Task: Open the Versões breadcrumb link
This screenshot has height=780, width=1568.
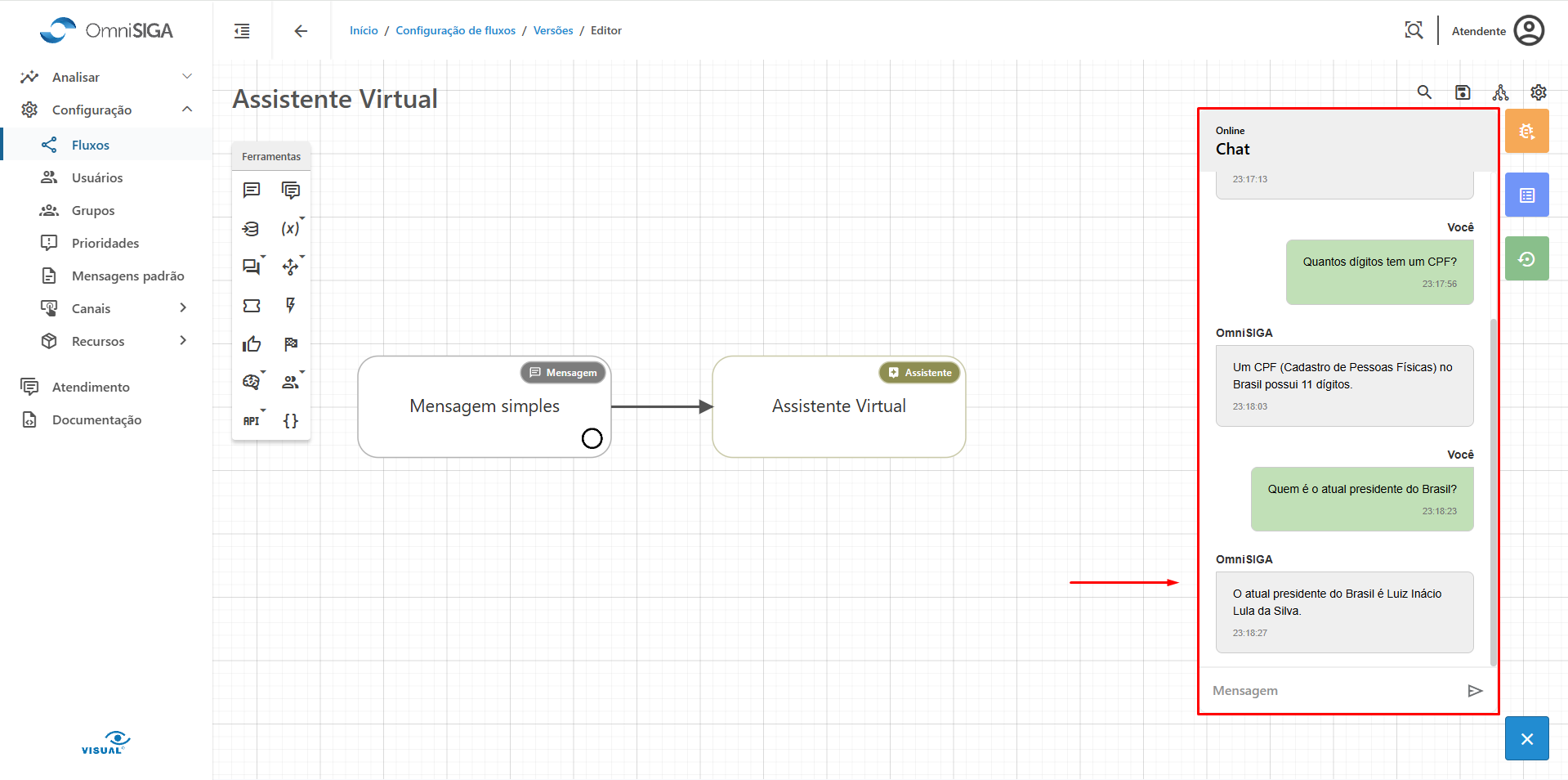Action: (x=553, y=30)
